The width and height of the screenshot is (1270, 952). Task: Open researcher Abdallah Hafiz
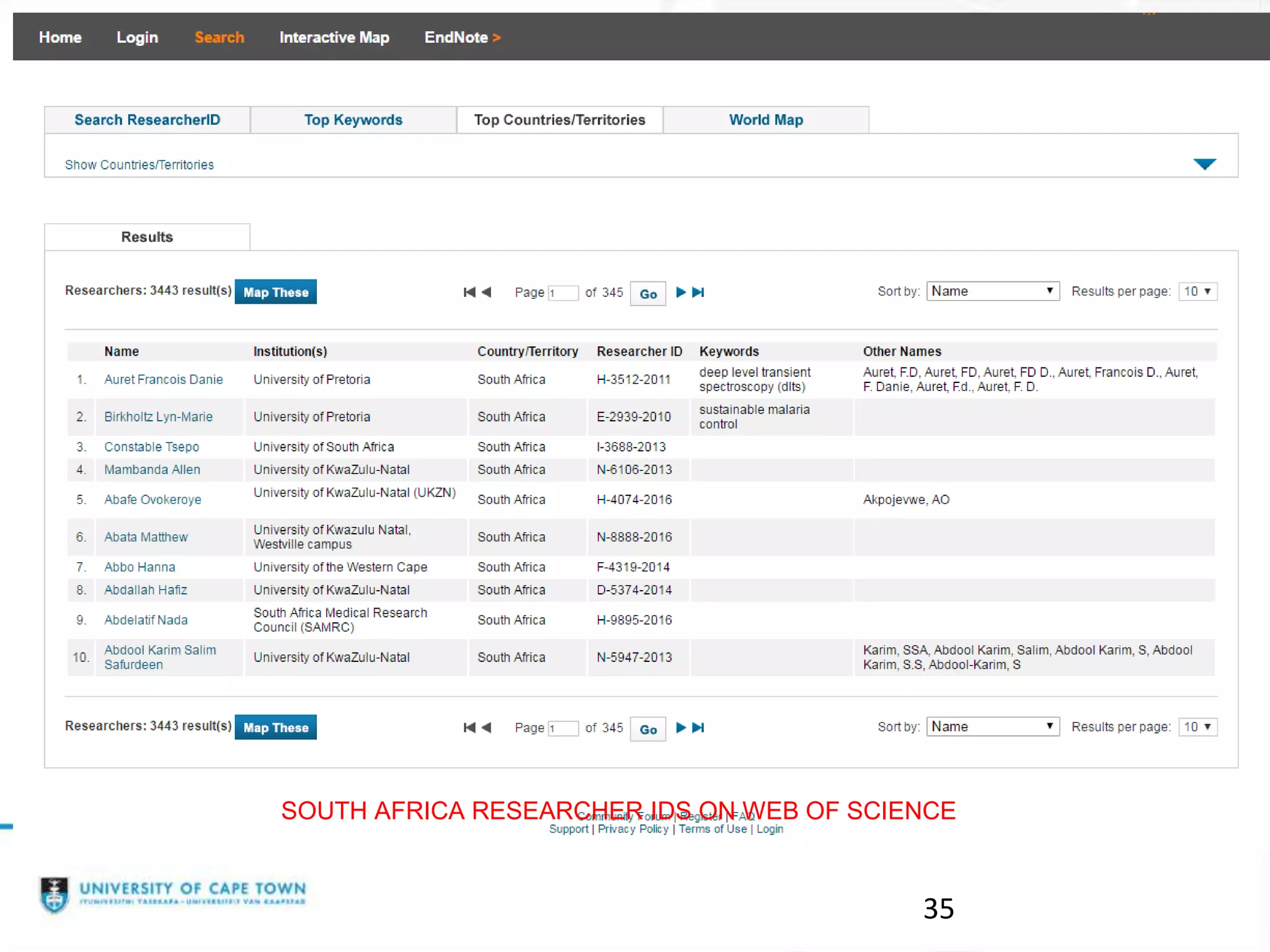(x=146, y=590)
